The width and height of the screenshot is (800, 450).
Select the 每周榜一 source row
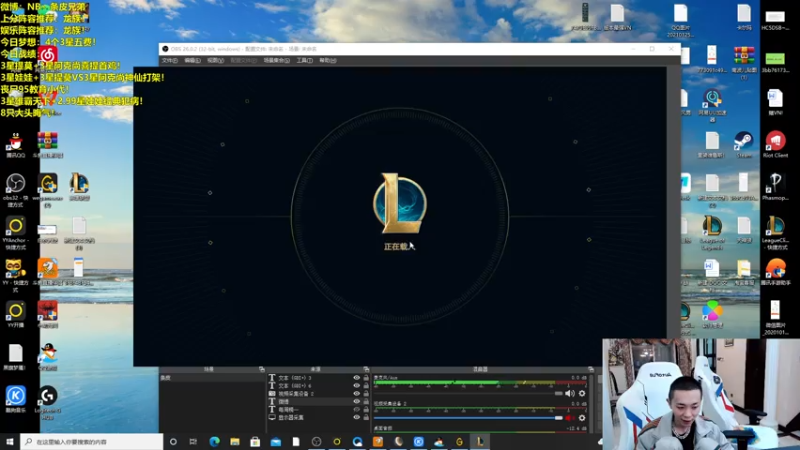click(x=319, y=409)
